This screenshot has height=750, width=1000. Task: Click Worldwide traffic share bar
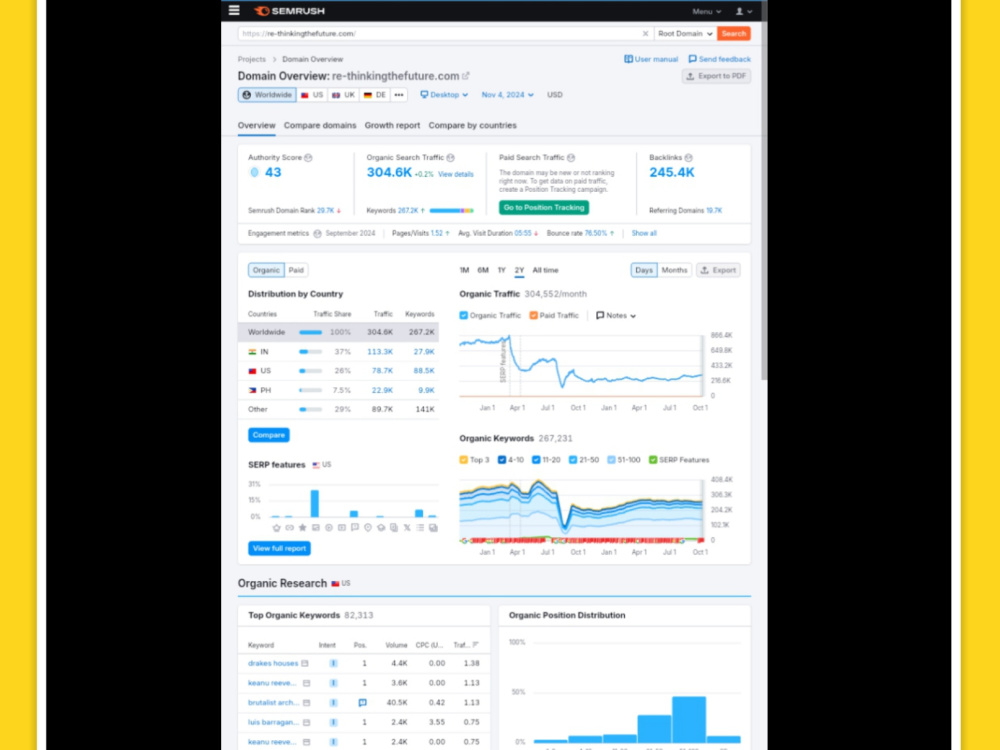tap(311, 332)
